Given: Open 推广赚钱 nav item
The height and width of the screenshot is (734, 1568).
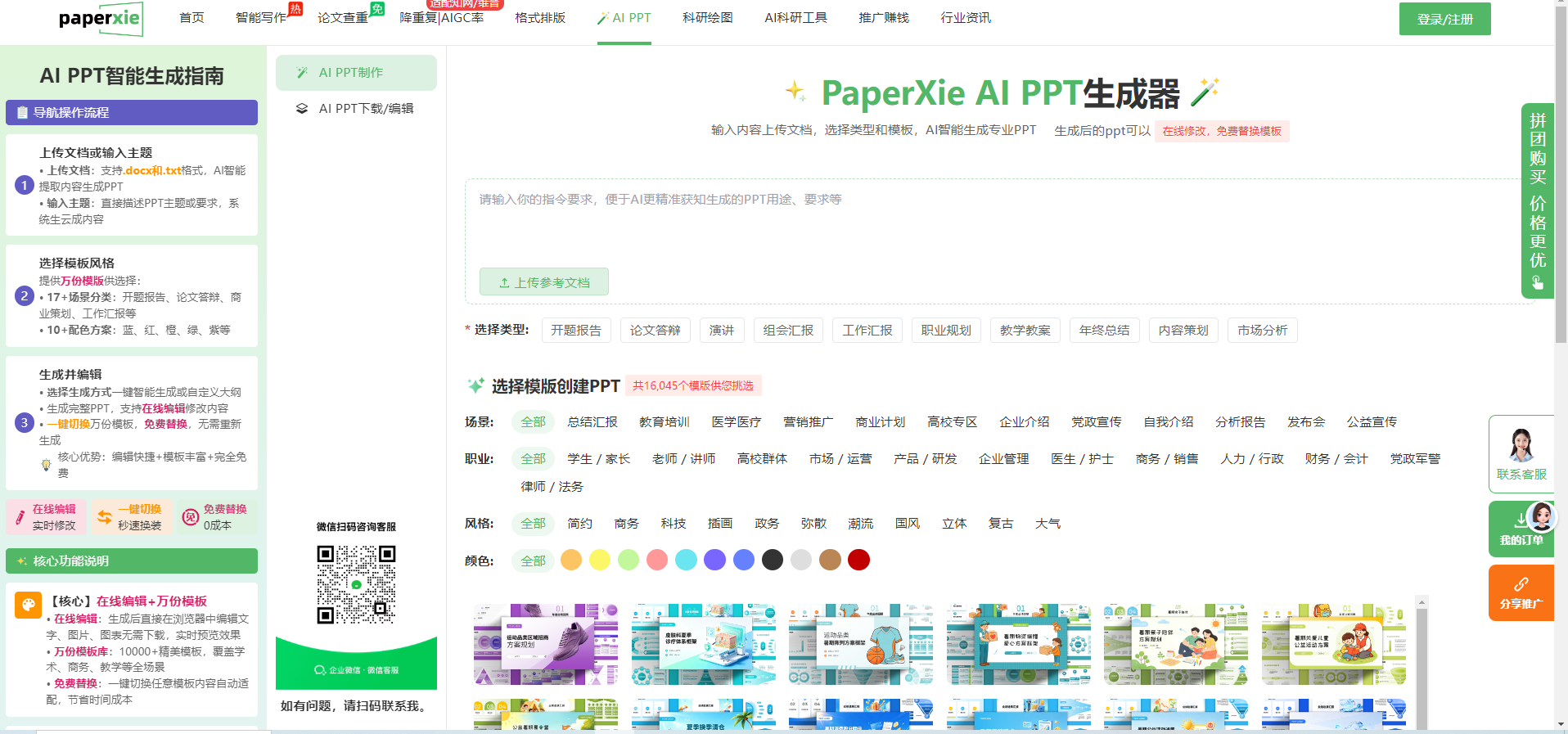Looking at the screenshot, I should click(x=884, y=18).
